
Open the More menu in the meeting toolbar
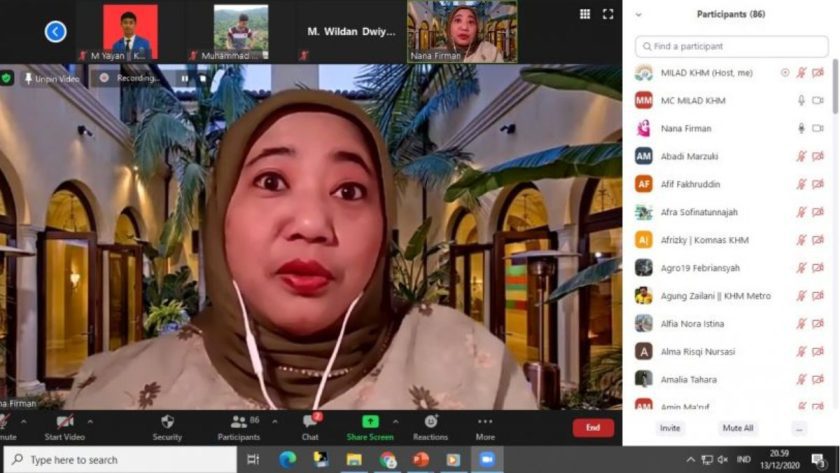485,426
